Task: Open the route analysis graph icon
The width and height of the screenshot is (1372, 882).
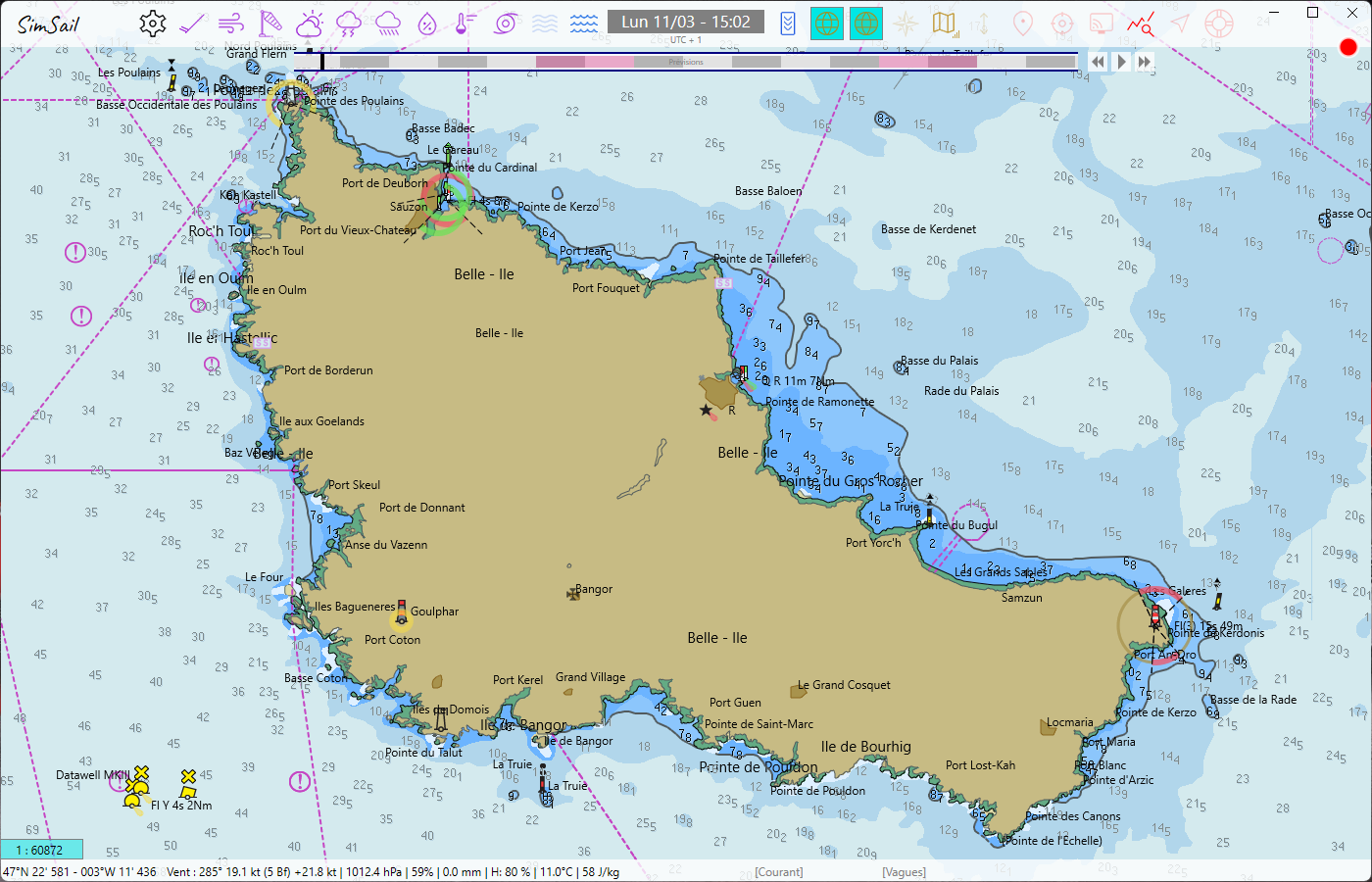Action: (x=1140, y=24)
